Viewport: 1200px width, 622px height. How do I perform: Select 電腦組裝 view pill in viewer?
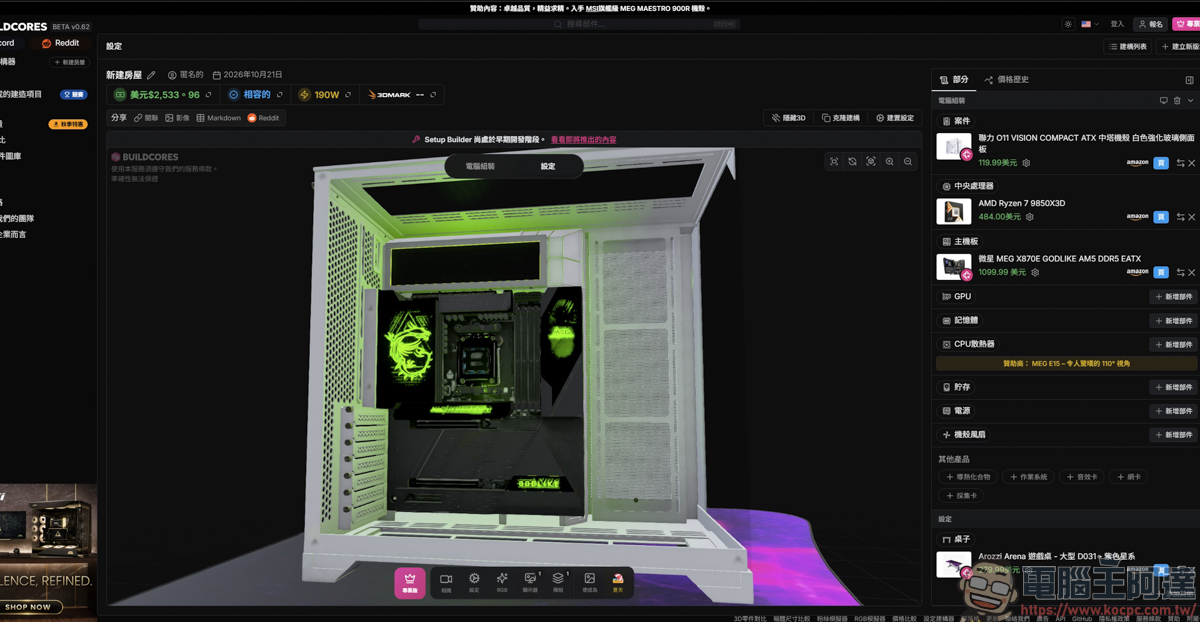click(480, 167)
